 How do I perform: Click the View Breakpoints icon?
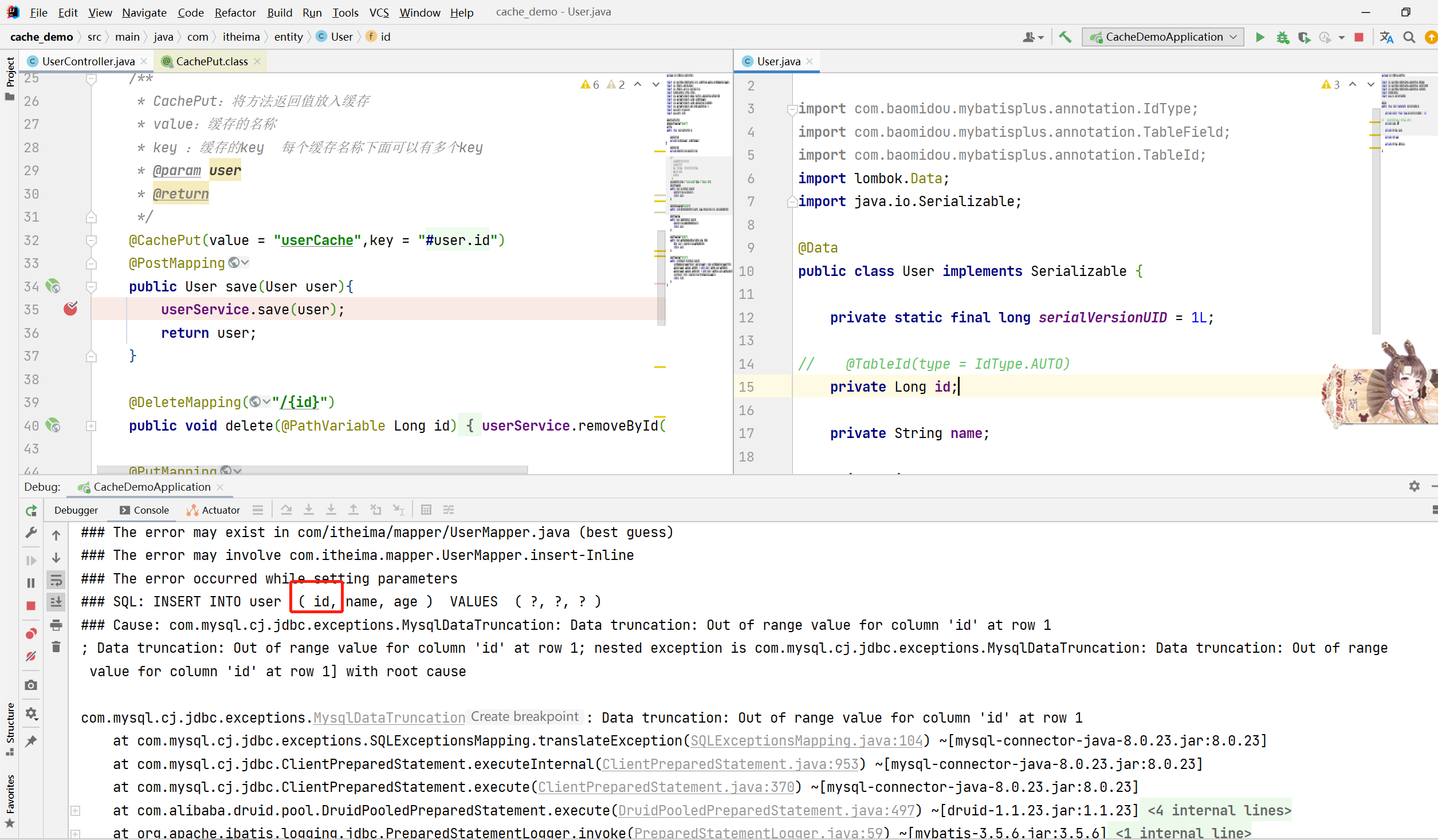[31, 633]
